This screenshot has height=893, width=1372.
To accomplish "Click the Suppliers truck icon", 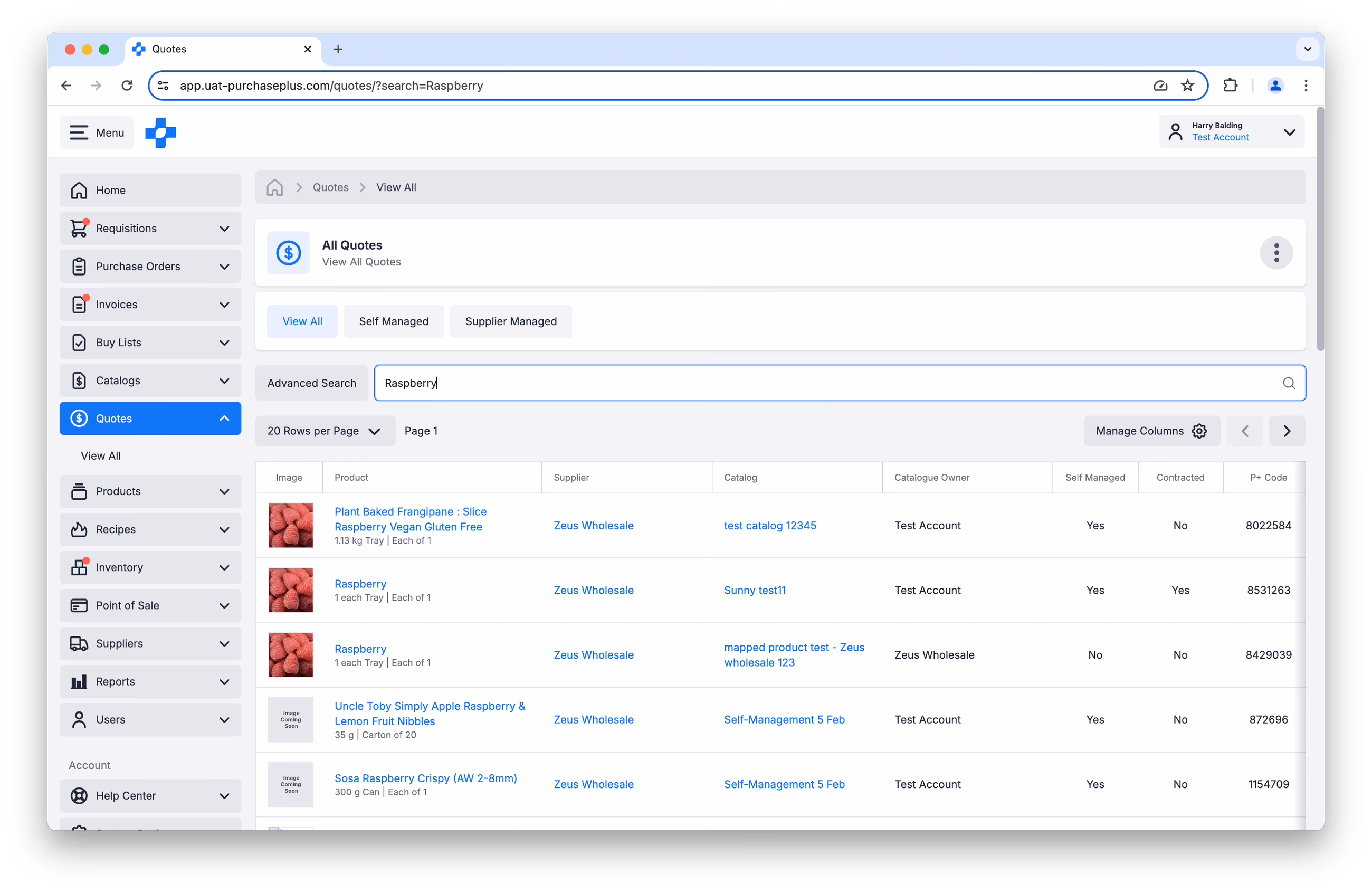I will pos(79,643).
